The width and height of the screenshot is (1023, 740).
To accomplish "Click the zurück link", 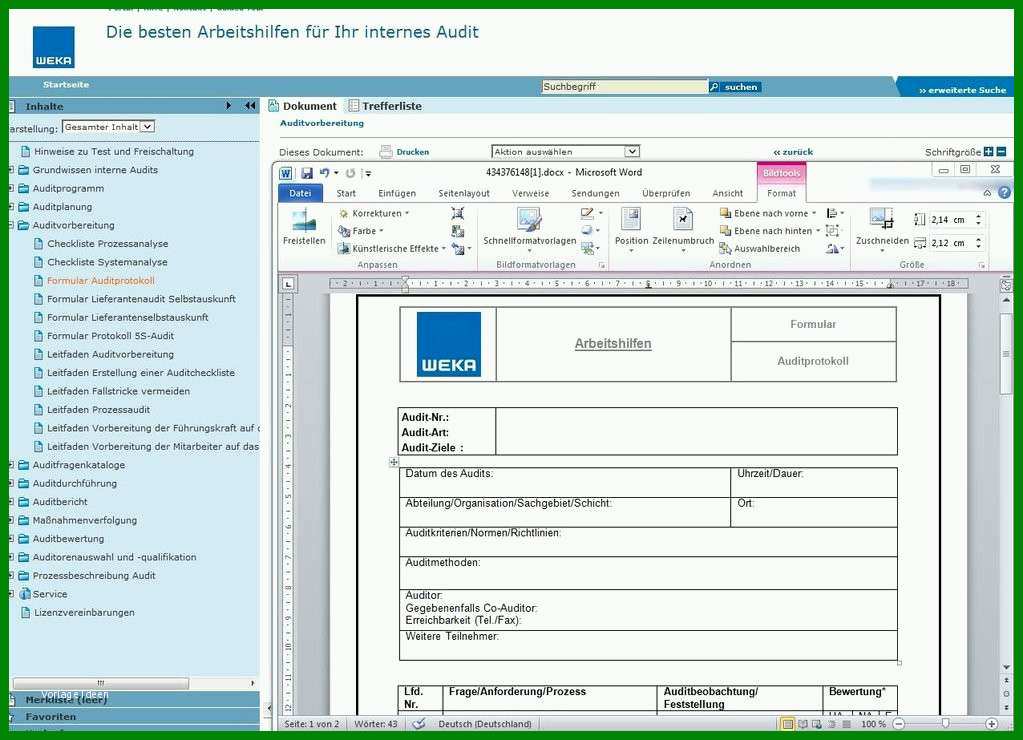I will (793, 152).
